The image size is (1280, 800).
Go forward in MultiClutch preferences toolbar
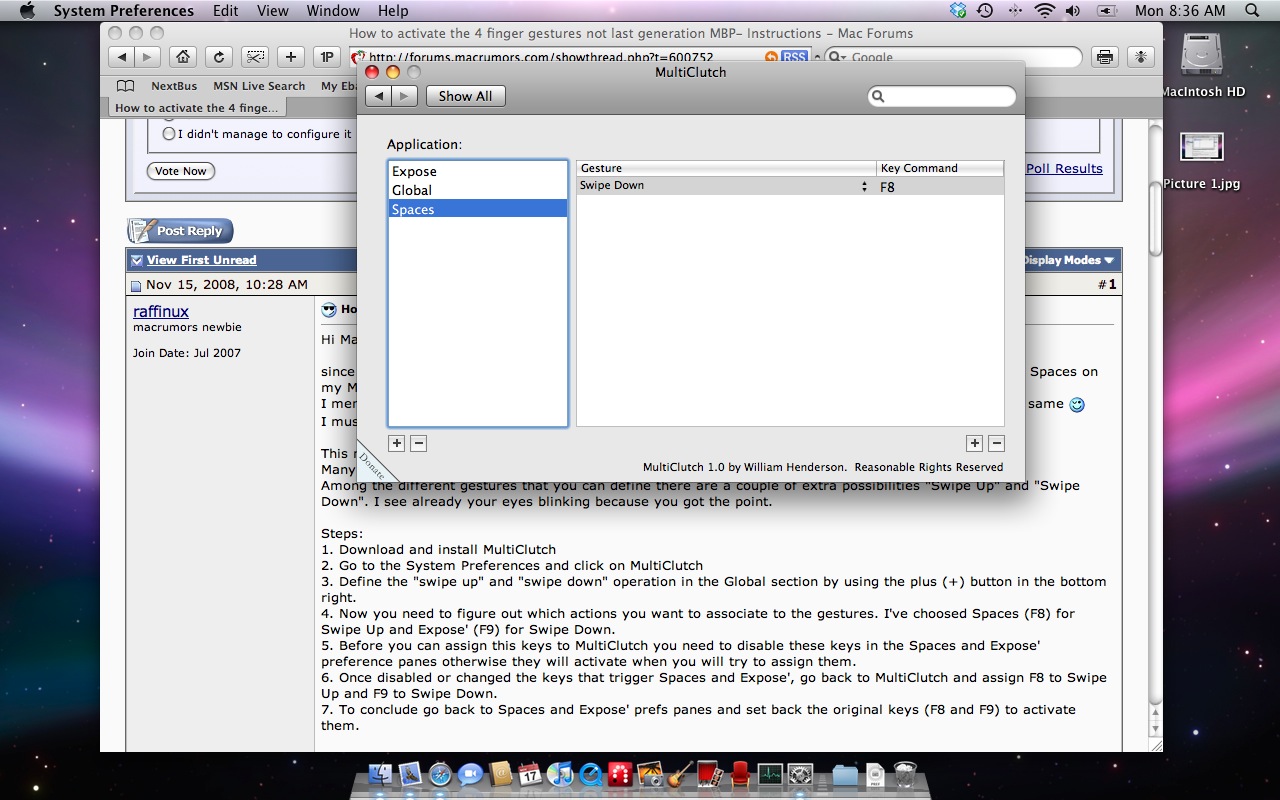click(x=404, y=96)
